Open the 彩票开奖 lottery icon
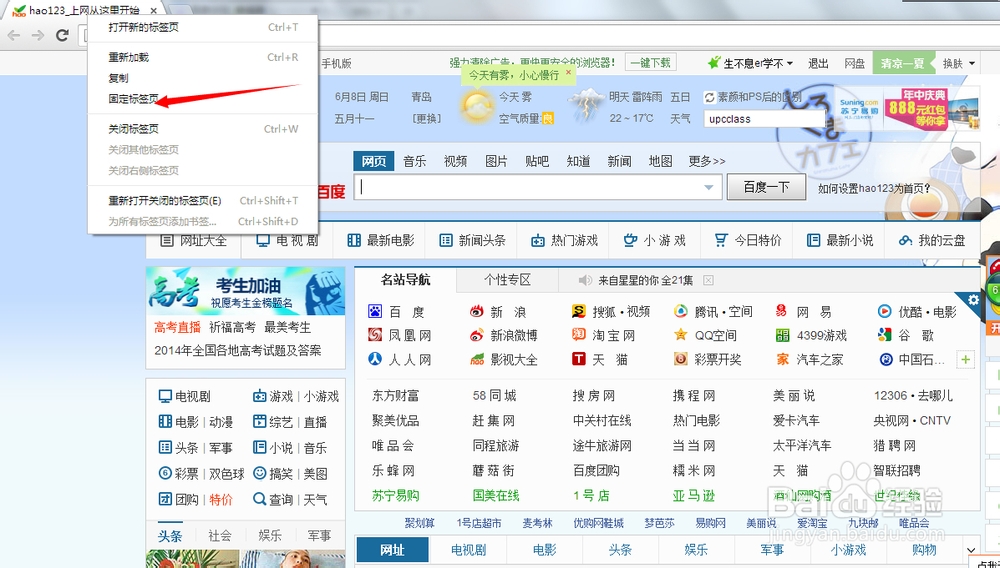This screenshot has width=1000, height=568. (x=680, y=359)
